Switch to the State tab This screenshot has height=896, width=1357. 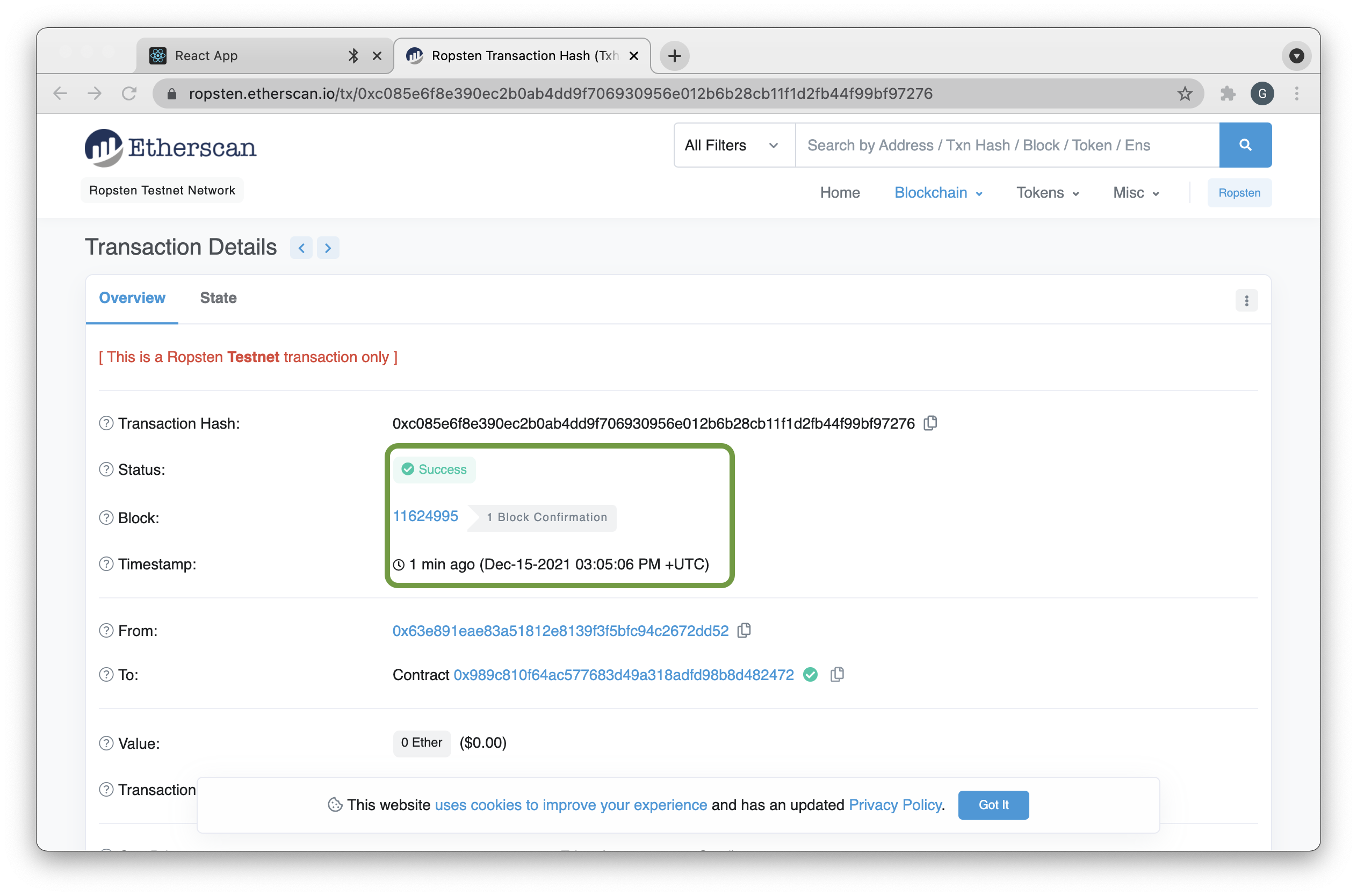coord(218,298)
